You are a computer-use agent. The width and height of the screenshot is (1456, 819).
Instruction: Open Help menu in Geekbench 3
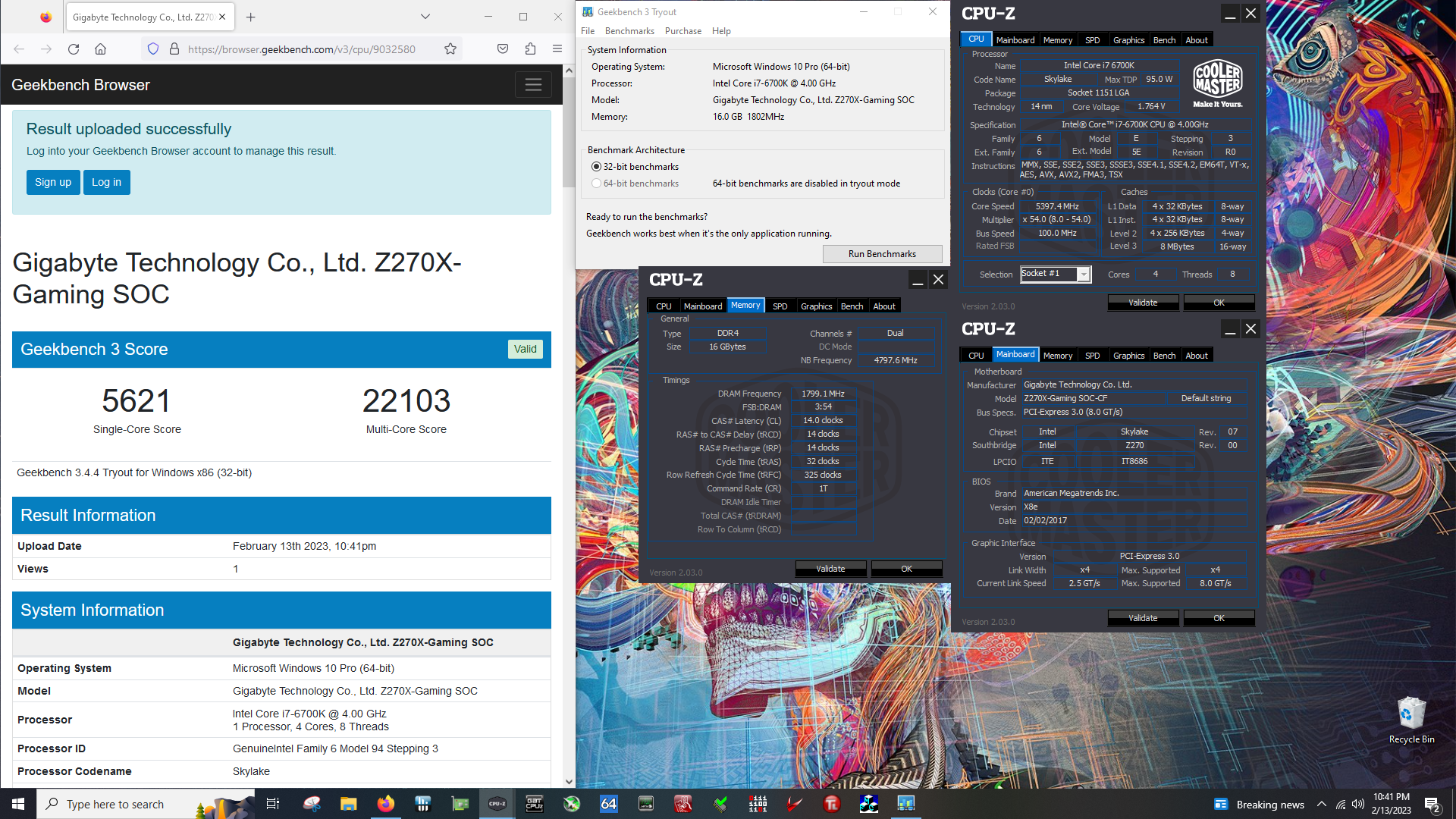721,31
